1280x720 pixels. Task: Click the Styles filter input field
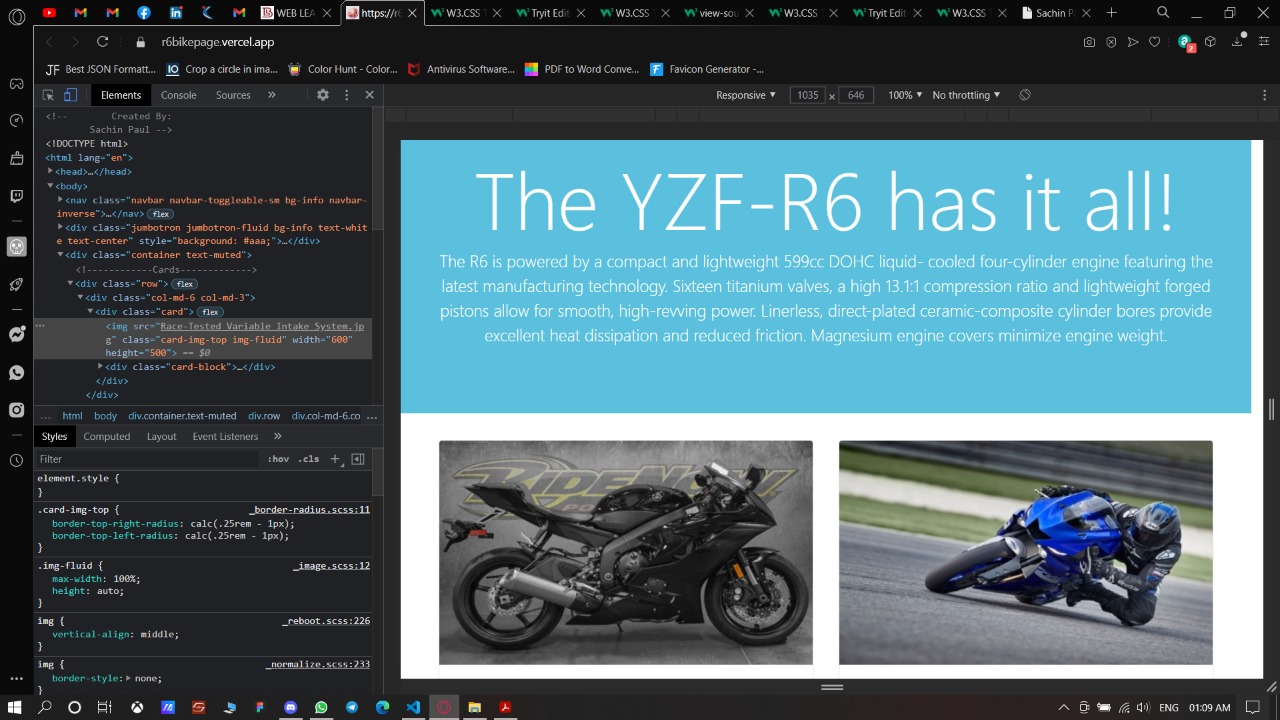(x=148, y=459)
